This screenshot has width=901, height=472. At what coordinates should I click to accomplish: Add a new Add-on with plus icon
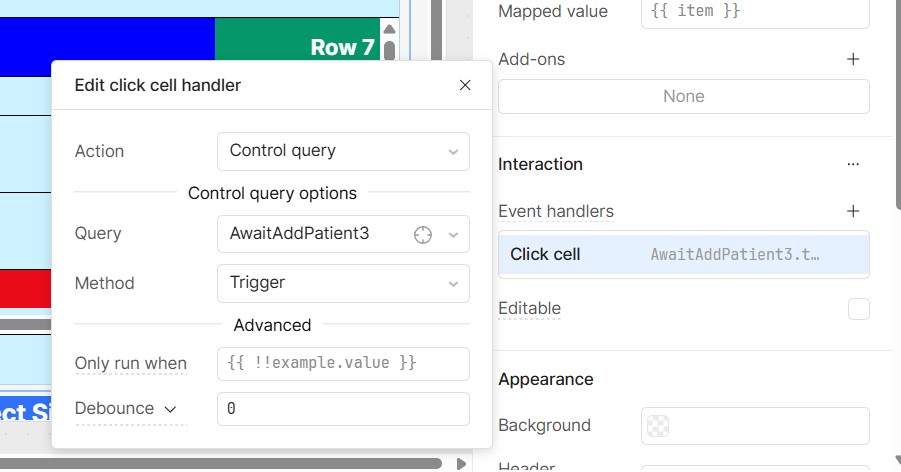[853, 60]
